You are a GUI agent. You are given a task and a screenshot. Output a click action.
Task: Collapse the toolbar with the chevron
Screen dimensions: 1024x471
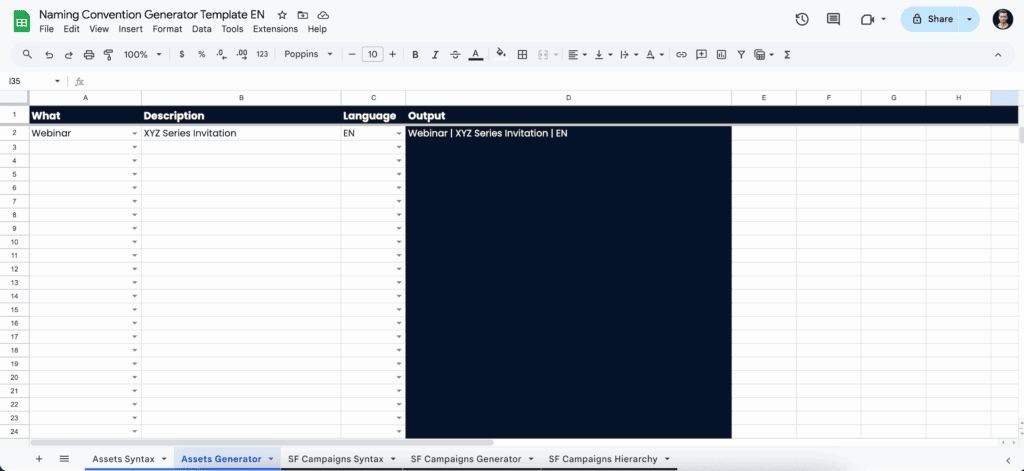tap(998, 55)
